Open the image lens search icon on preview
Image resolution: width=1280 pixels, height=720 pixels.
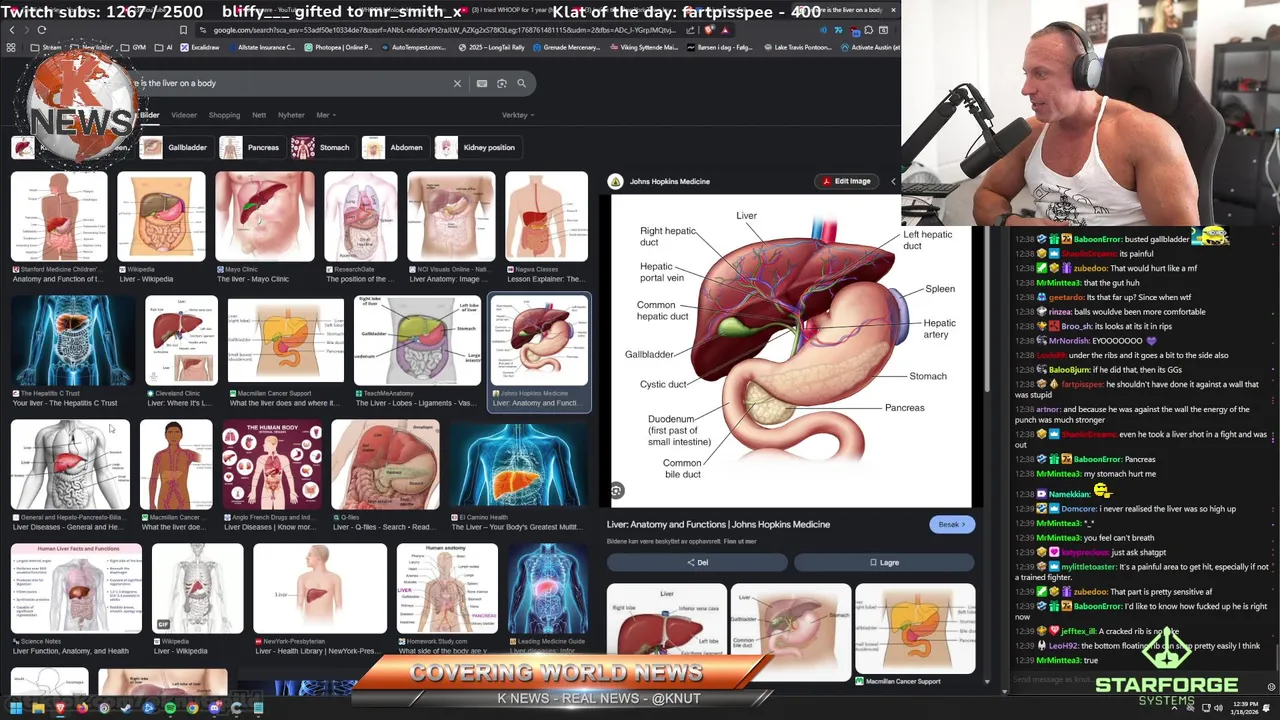[x=617, y=490]
